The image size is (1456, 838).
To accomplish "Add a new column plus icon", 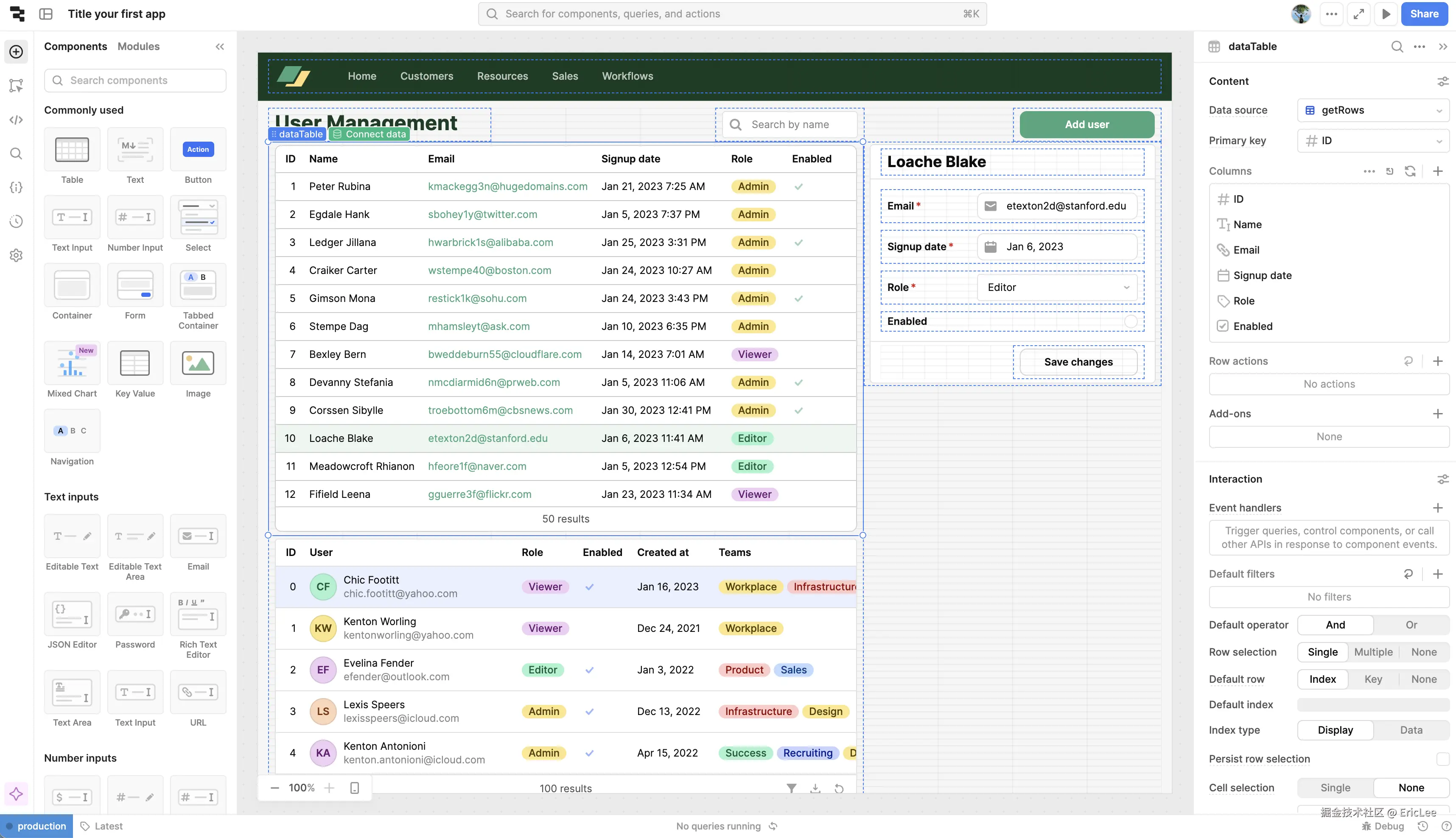I will click(1438, 171).
